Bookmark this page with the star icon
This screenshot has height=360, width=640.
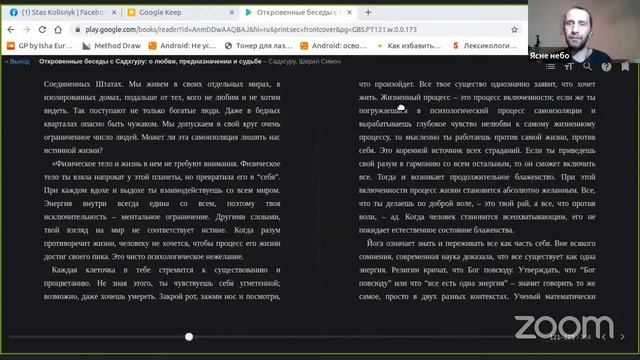pyautogui.click(x=514, y=29)
